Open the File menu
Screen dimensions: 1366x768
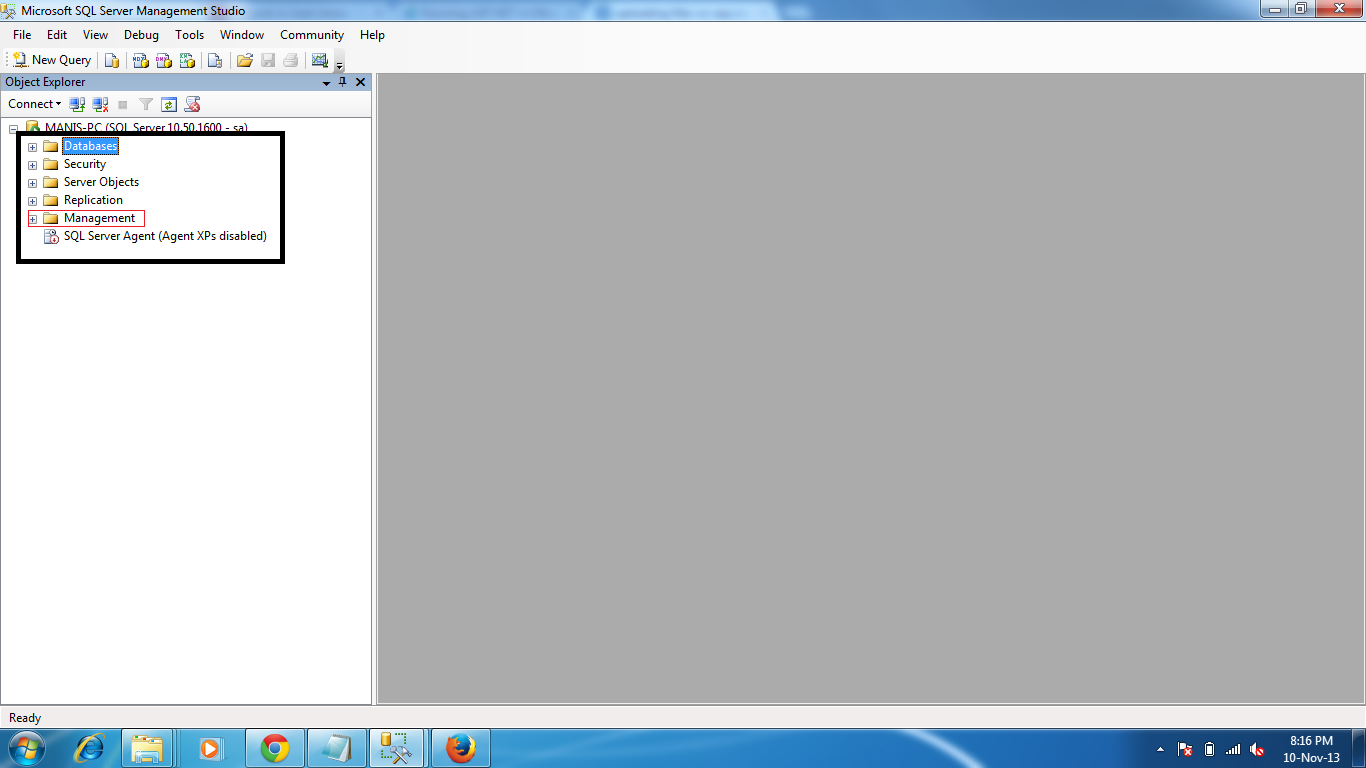[x=22, y=34]
